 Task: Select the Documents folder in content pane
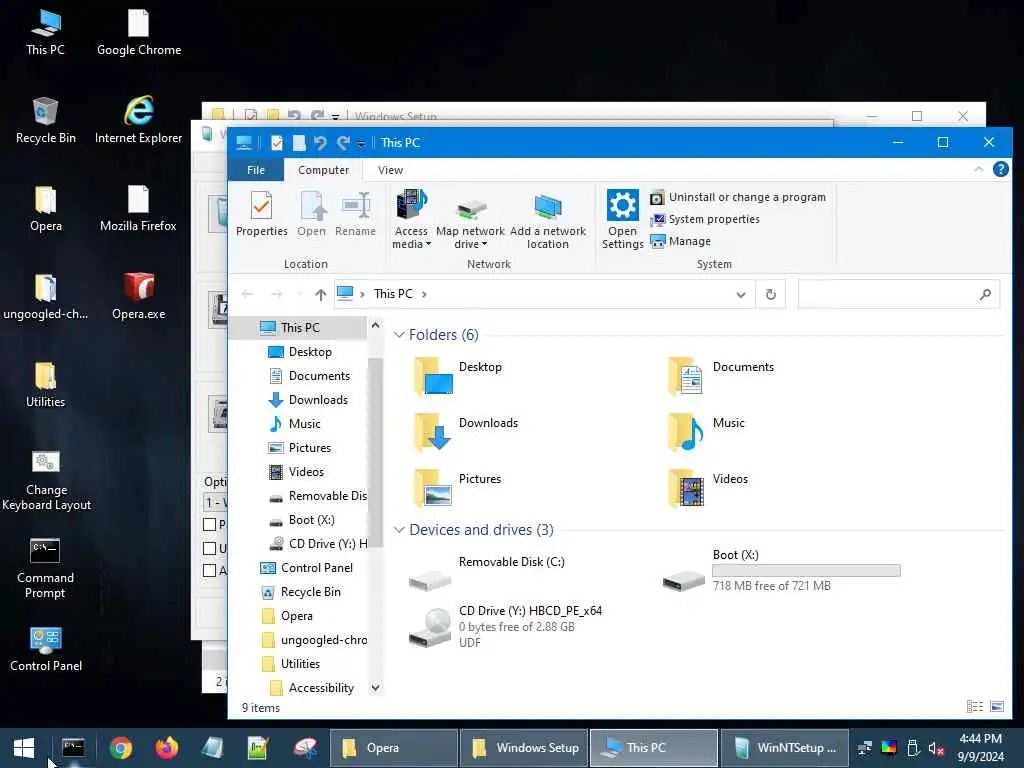tap(722, 376)
